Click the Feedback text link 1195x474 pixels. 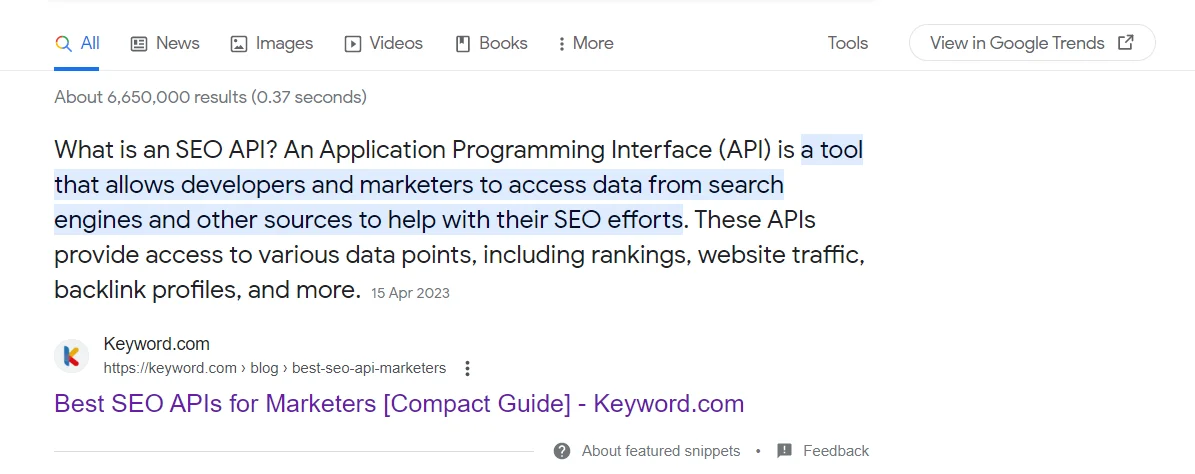(836, 451)
